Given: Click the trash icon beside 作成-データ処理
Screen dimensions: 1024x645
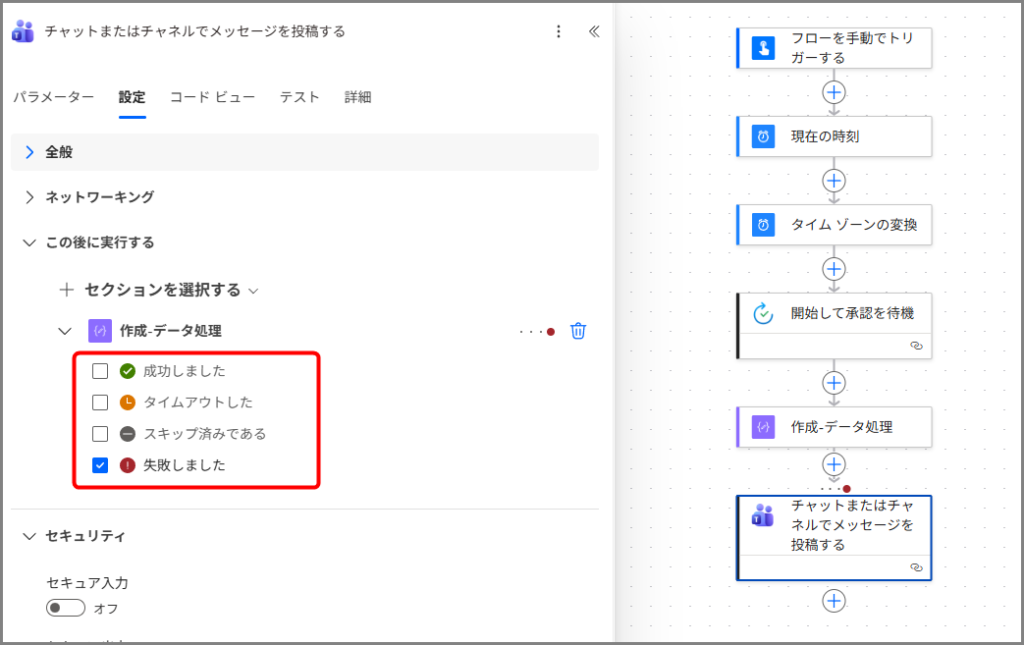Looking at the screenshot, I should [578, 331].
